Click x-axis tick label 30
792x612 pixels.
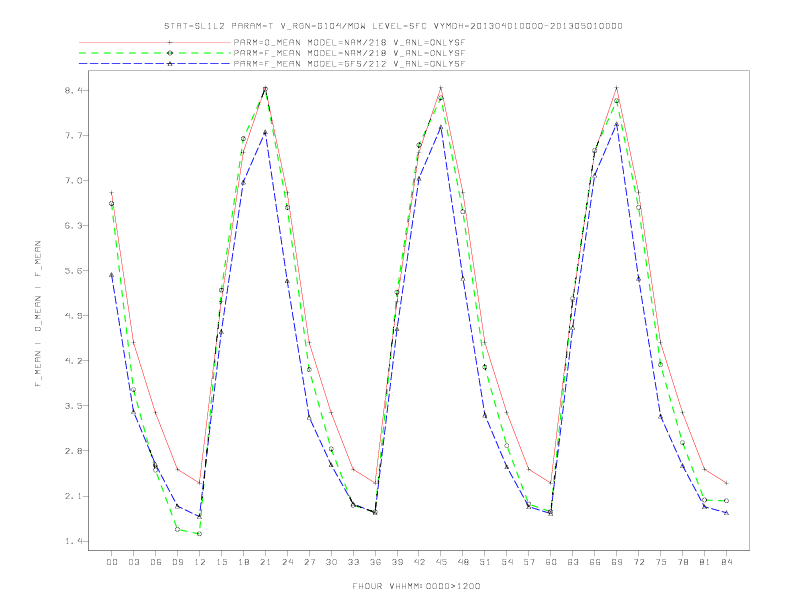pyautogui.click(x=331, y=562)
